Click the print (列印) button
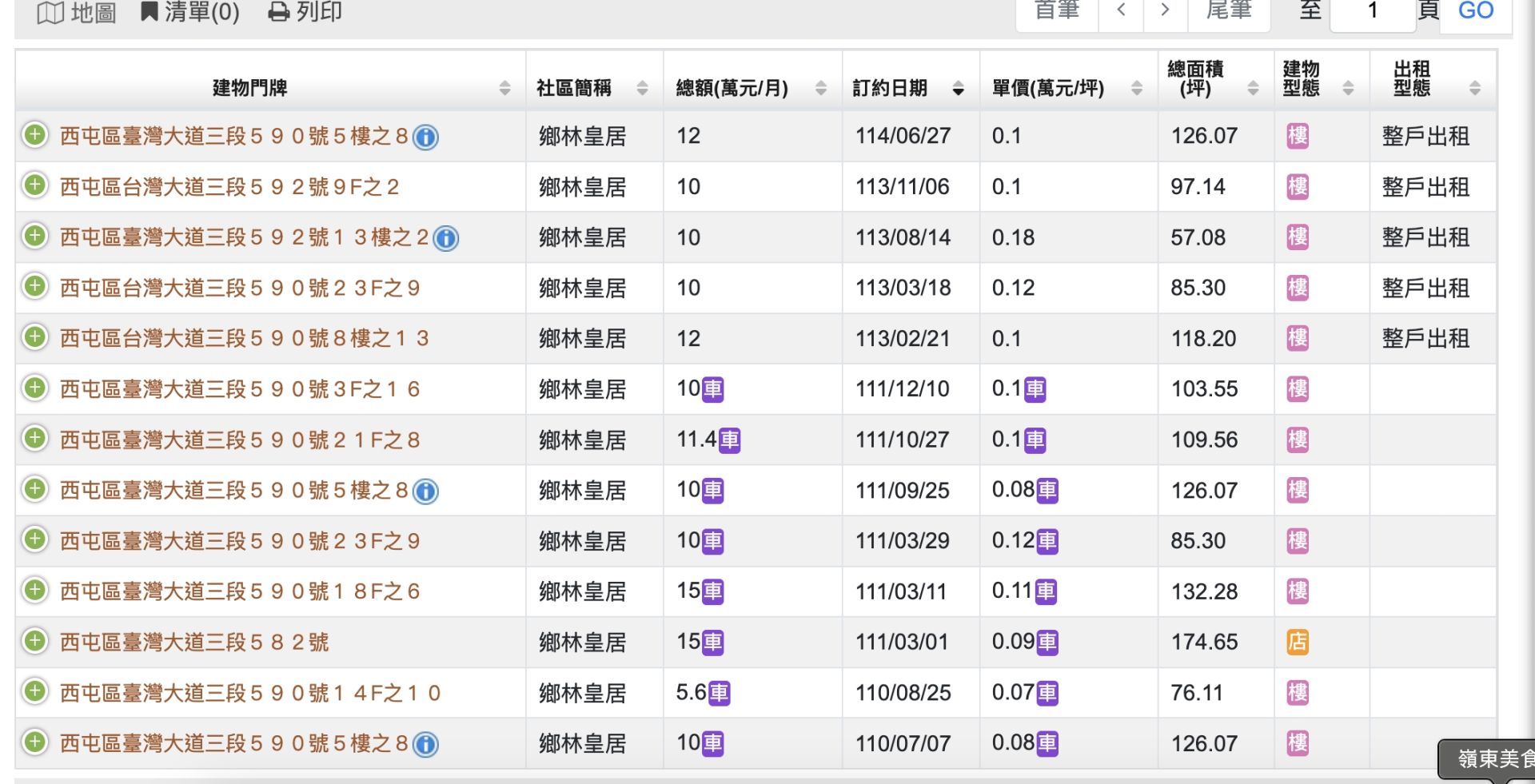This screenshot has height=784, width=1535. [x=305, y=12]
